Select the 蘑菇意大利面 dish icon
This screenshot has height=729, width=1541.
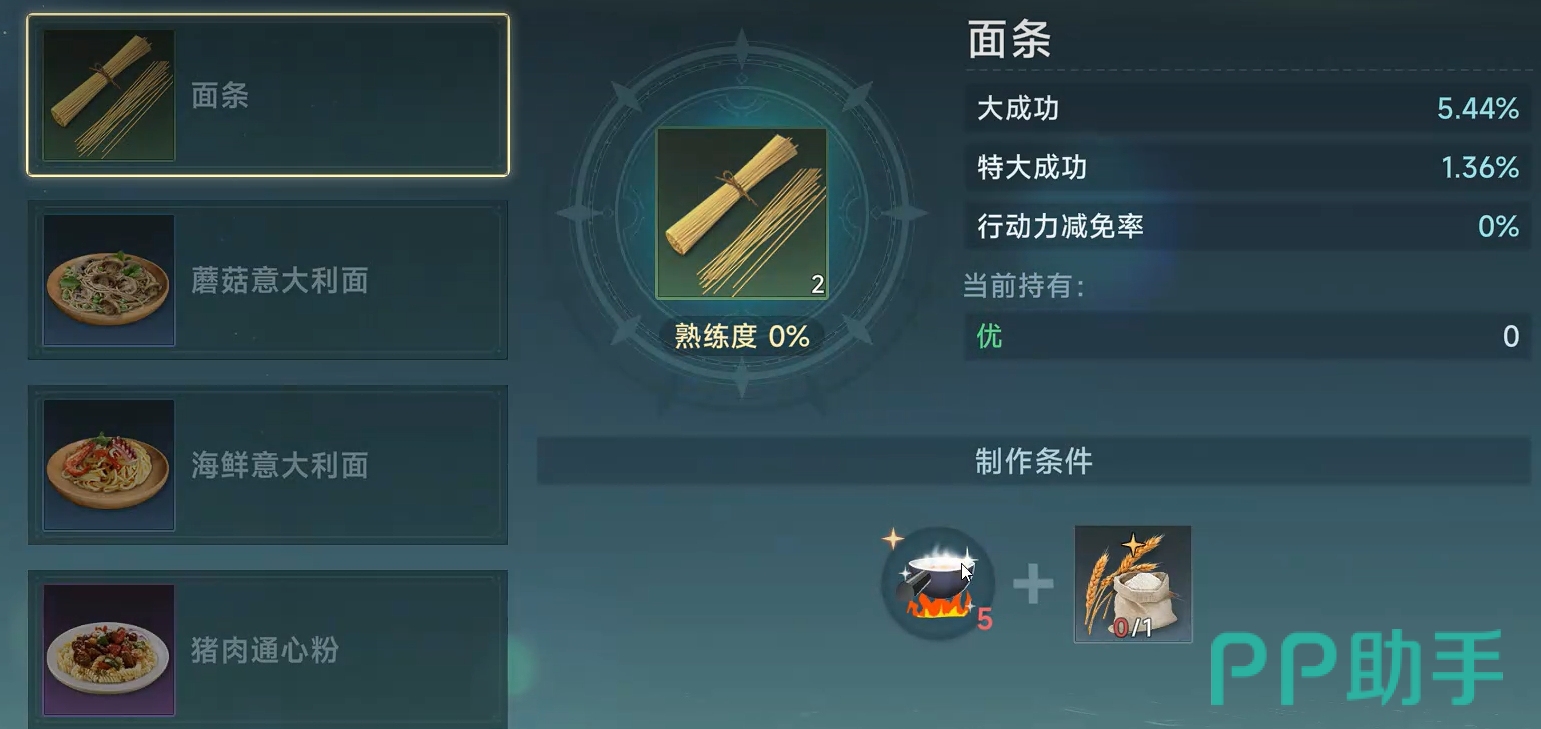coord(109,280)
